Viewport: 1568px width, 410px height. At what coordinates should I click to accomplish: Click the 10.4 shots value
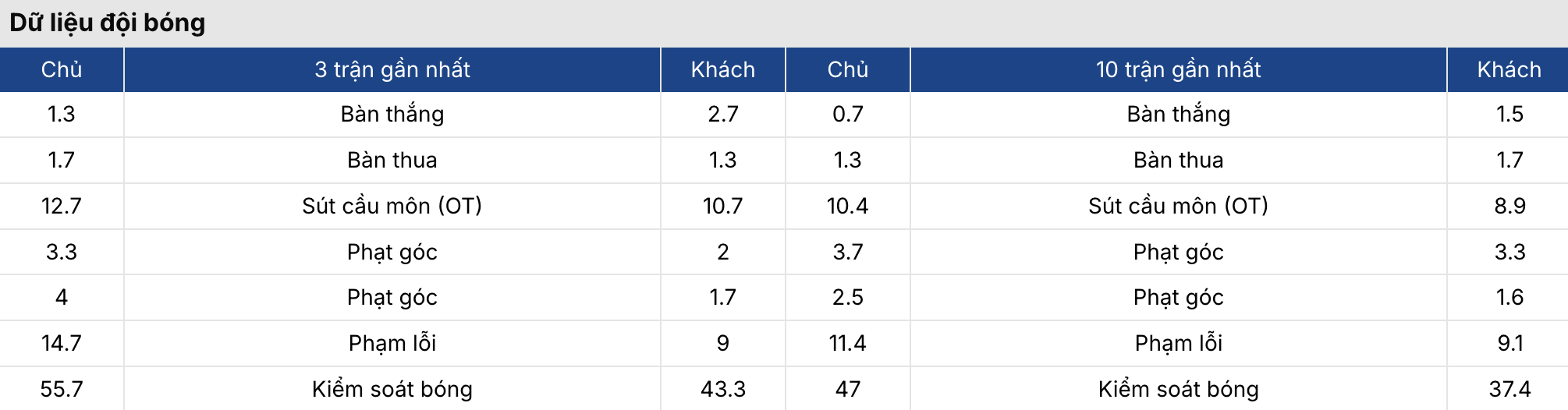point(848,206)
